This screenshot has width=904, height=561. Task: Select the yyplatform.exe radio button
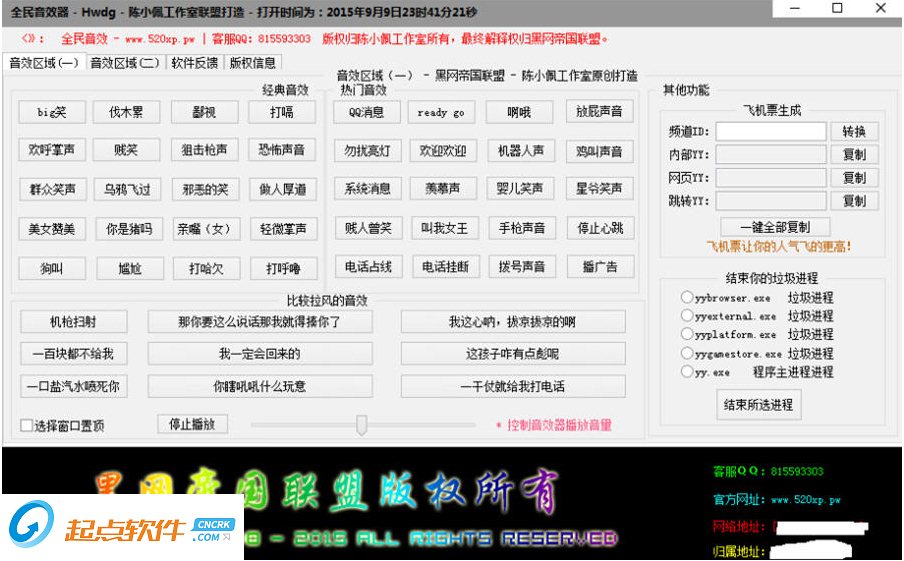click(x=687, y=334)
